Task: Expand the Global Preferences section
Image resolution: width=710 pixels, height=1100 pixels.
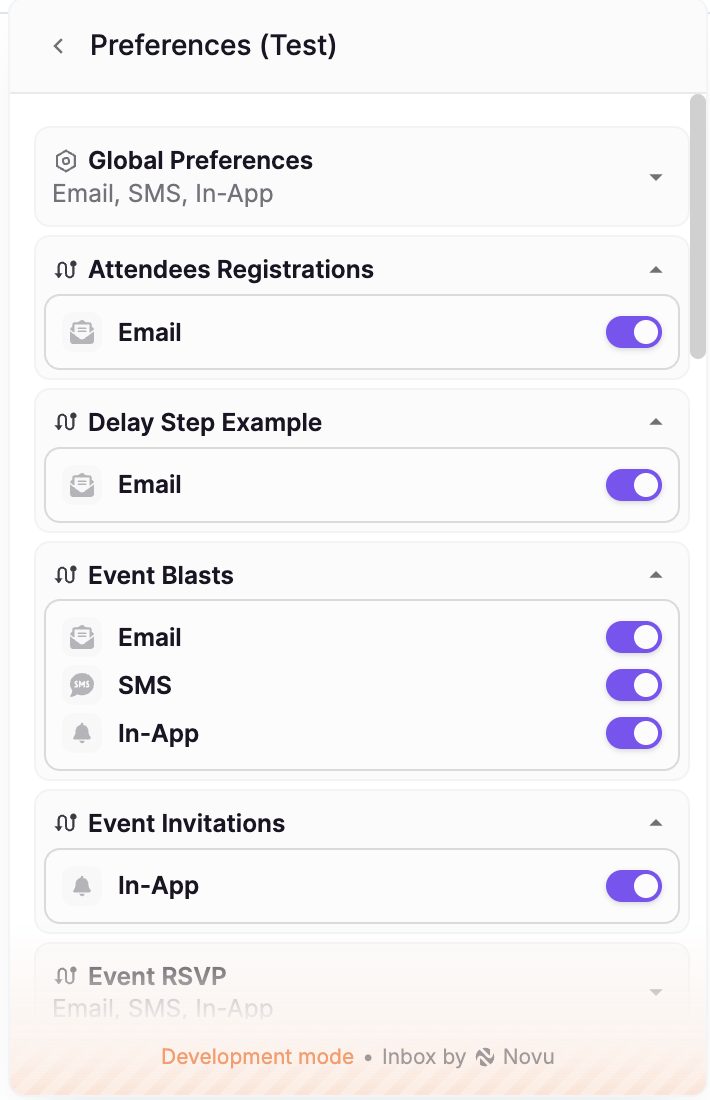Action: pyautogui.click(x=656, y=176)
